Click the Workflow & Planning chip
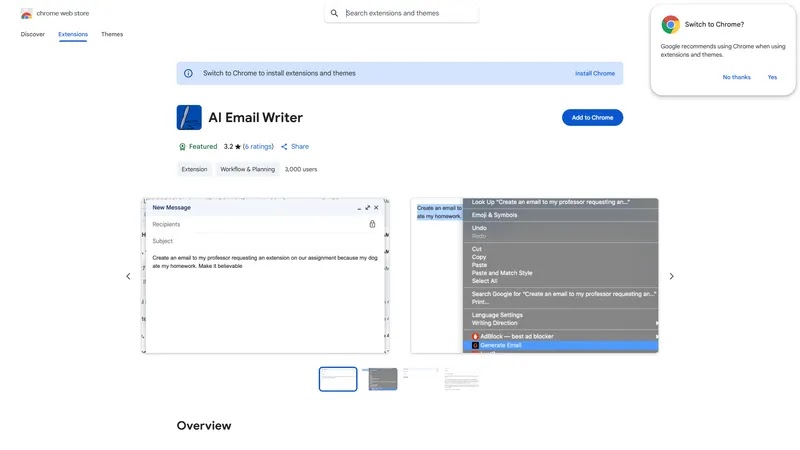800x450 pixels. (247, 169)
